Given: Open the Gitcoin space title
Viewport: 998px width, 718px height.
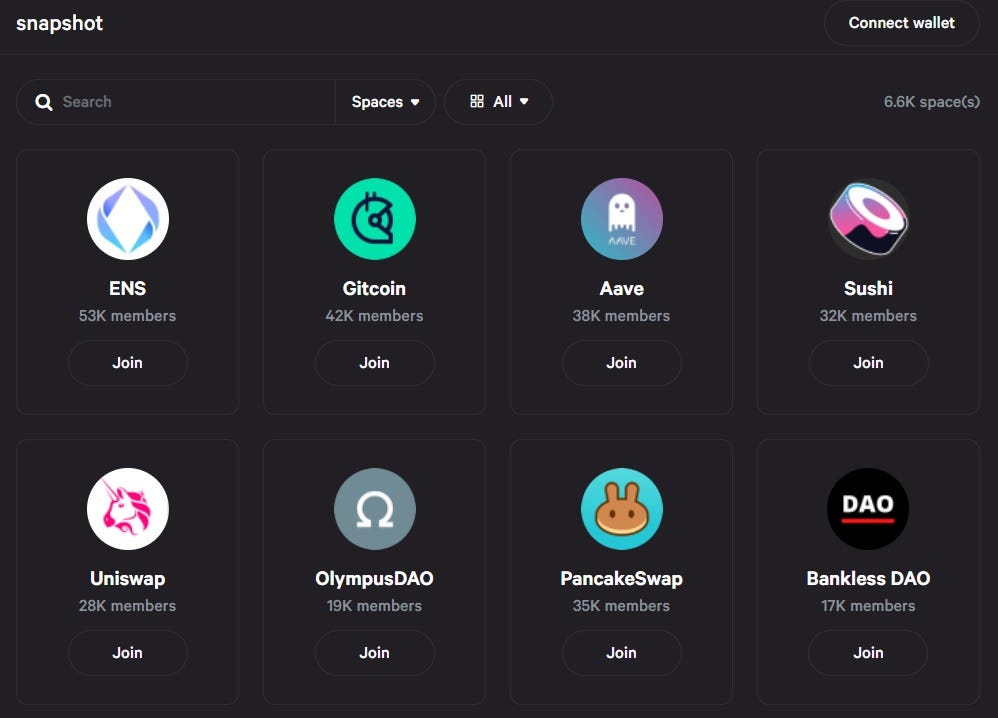Looking at the screenshot, I should [x=374, y=288].
